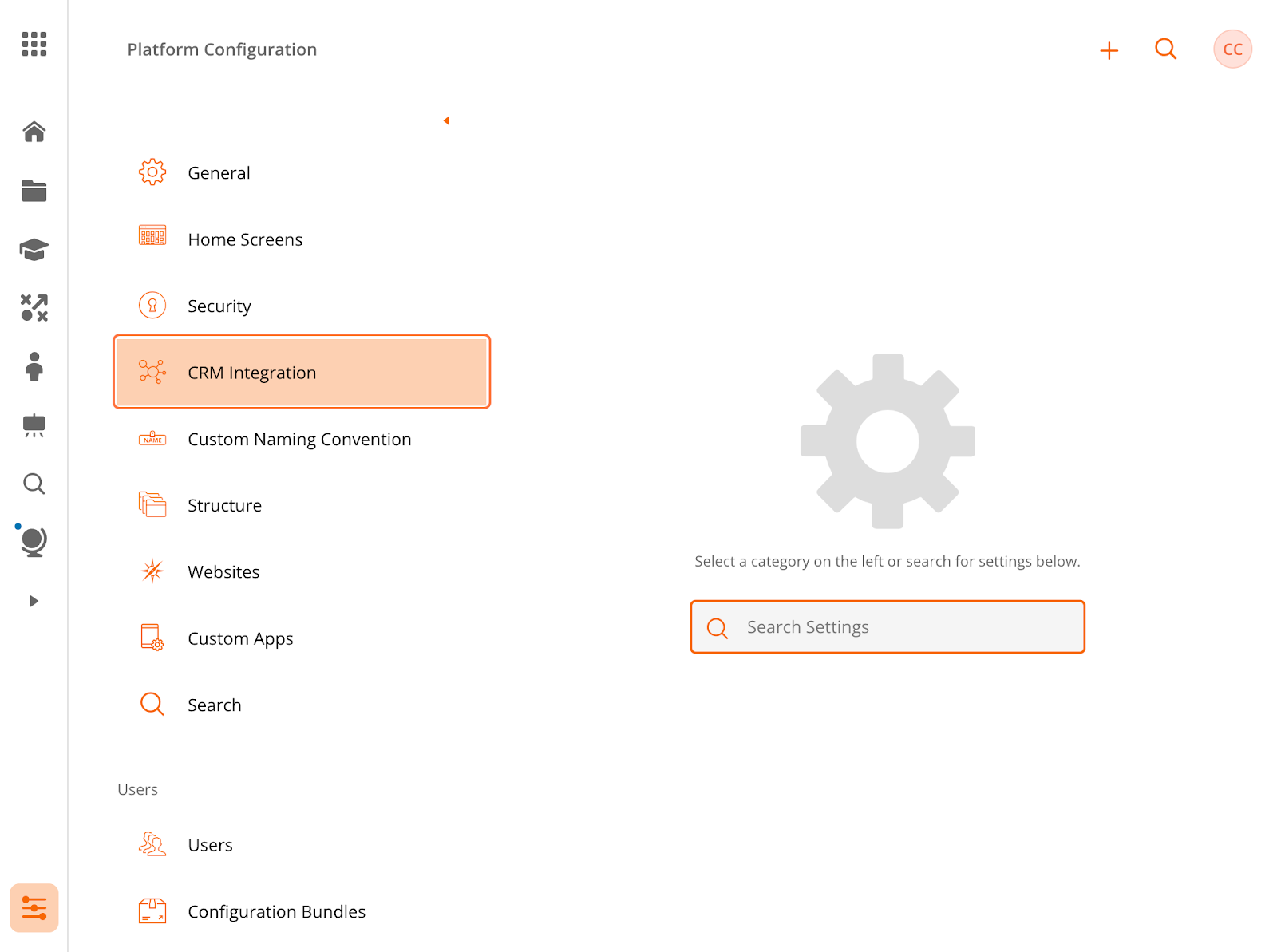Viewport: 1277px width, 952px height.
Task: Click the presentation board sidebar icon
Action: click(x=34, y=425)
